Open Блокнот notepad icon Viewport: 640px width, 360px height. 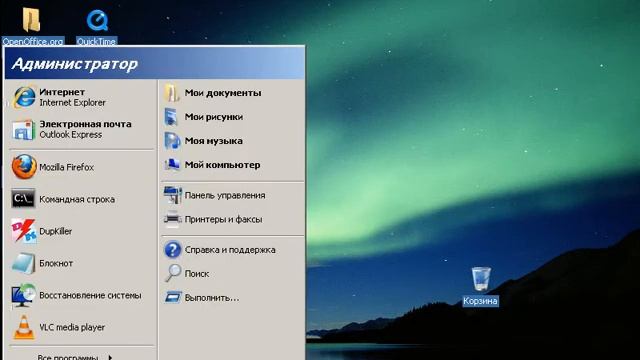23,263
